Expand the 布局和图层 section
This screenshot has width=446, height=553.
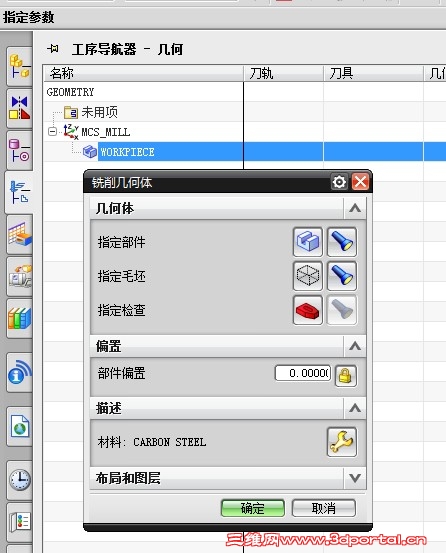(x=355, y=478)
